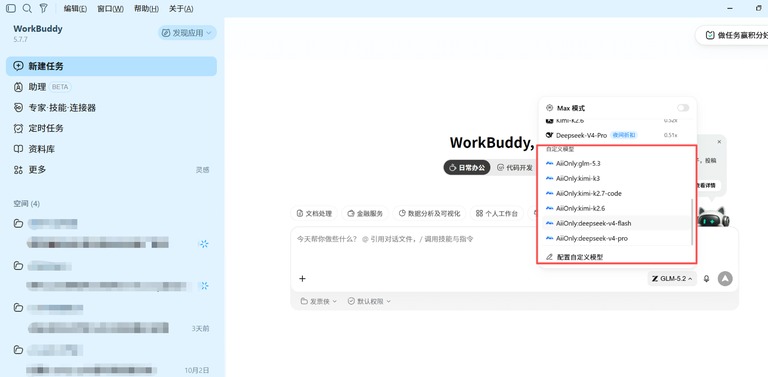Expand the 发现应用 dropdown
Screen dimensions: 768x377
tap(187, 33)
